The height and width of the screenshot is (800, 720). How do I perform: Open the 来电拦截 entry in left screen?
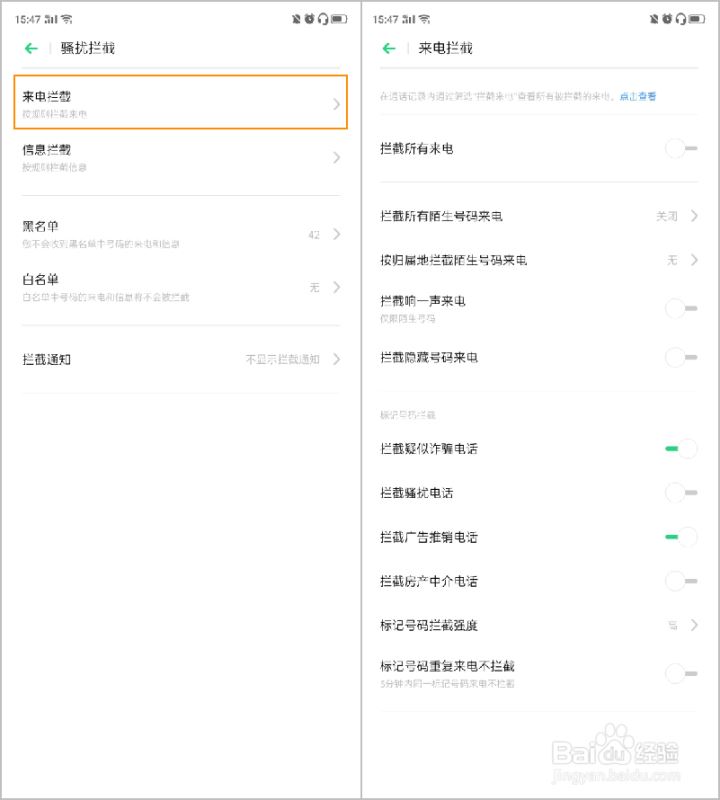tap(181, 102)
